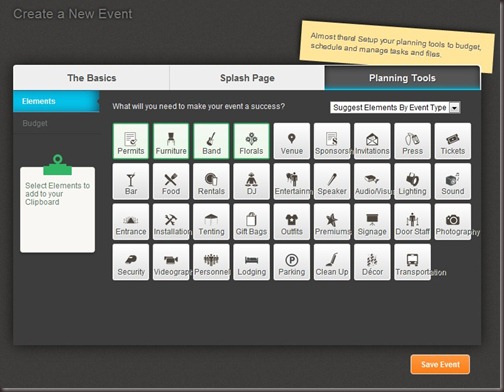Click the green clipboard clip icon
504x392 pixels.
coord(58,165)
